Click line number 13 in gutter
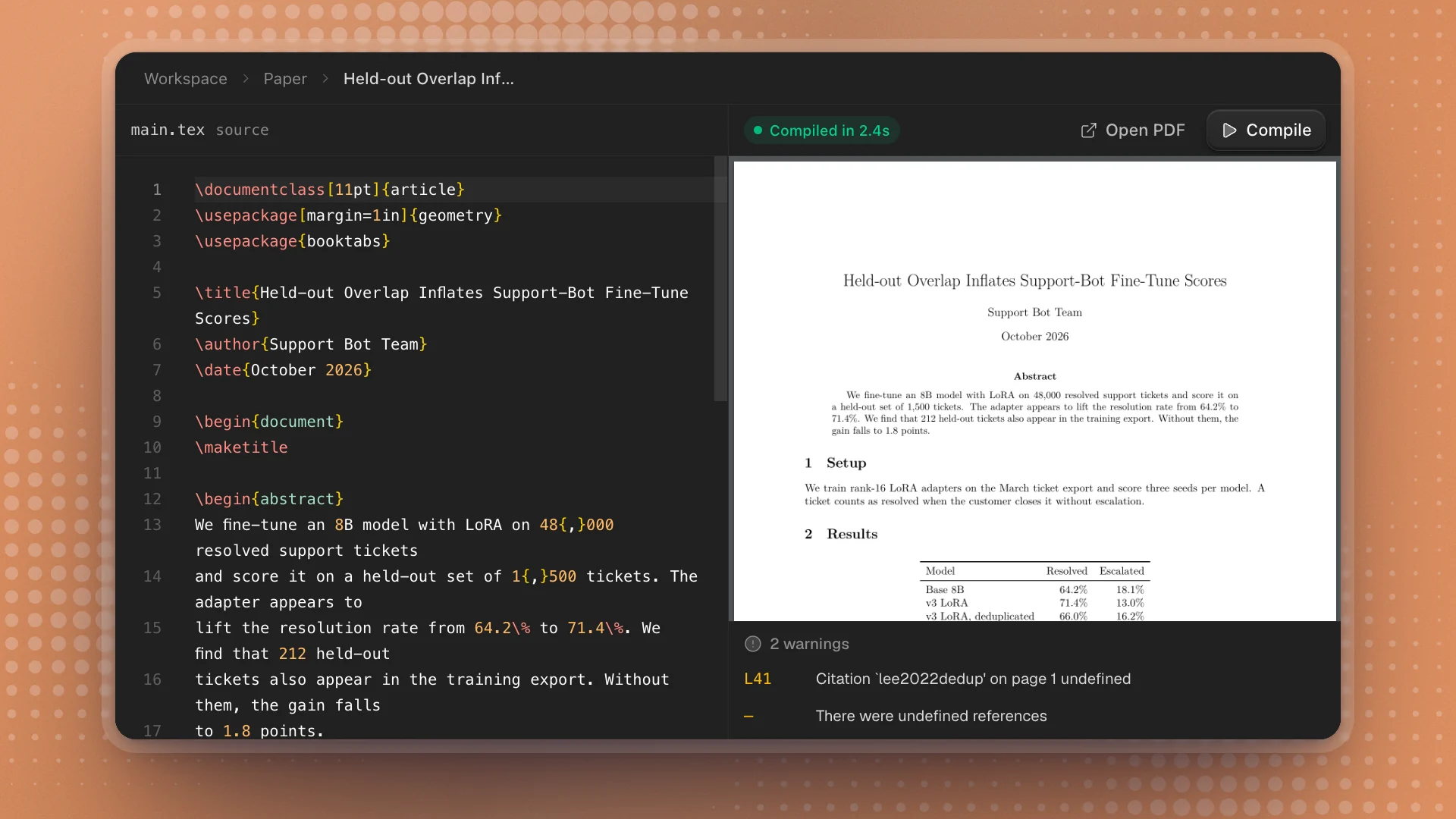The height and width of the screenshot is (819, 1456). (x=152, y=525)
